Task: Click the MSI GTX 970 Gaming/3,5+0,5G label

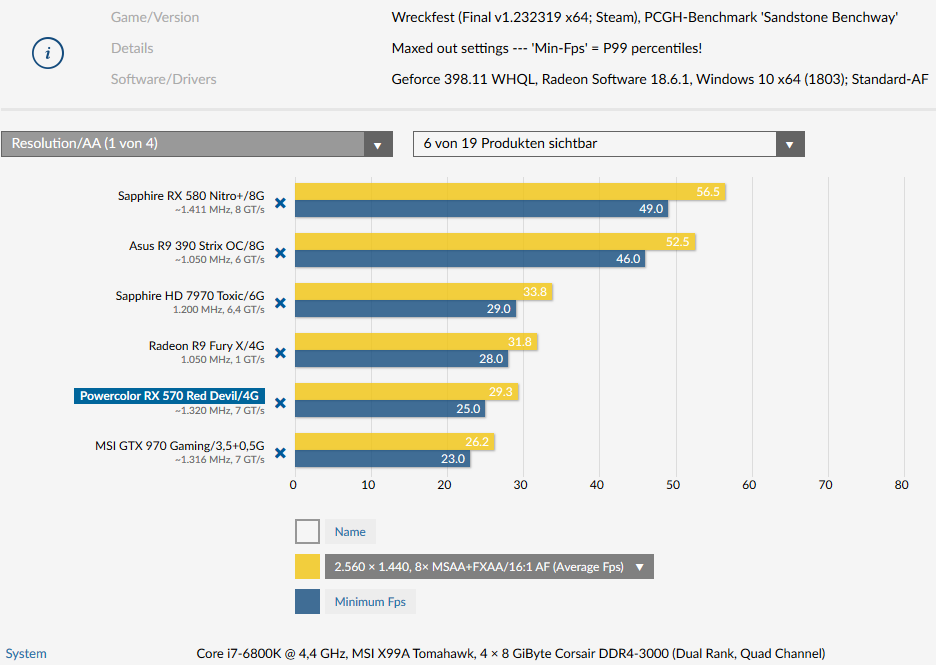Action: pos(180,446)
